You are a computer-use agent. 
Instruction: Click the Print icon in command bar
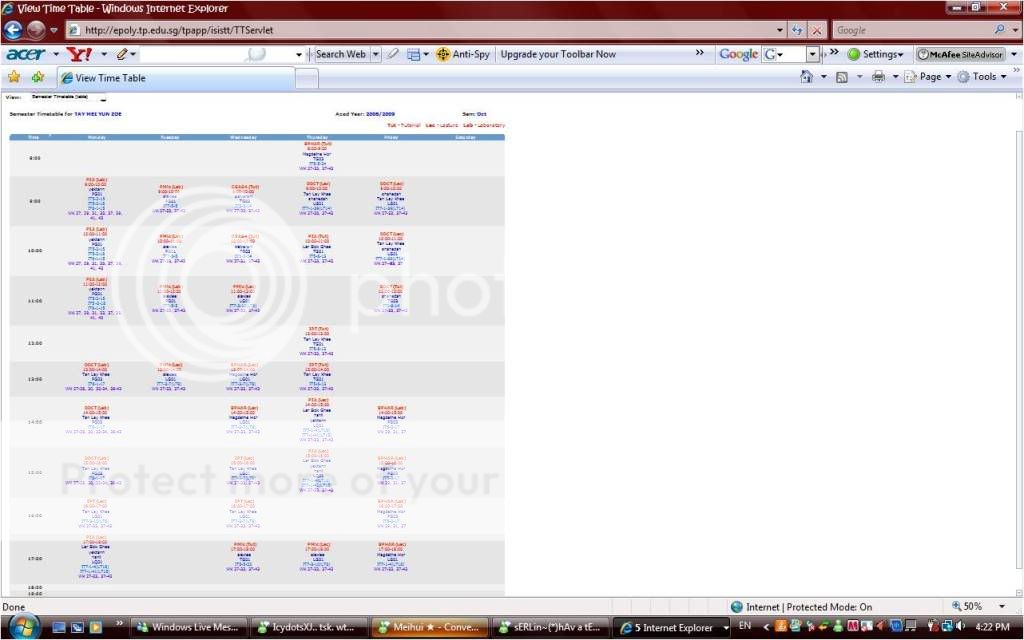click(878, 77)
